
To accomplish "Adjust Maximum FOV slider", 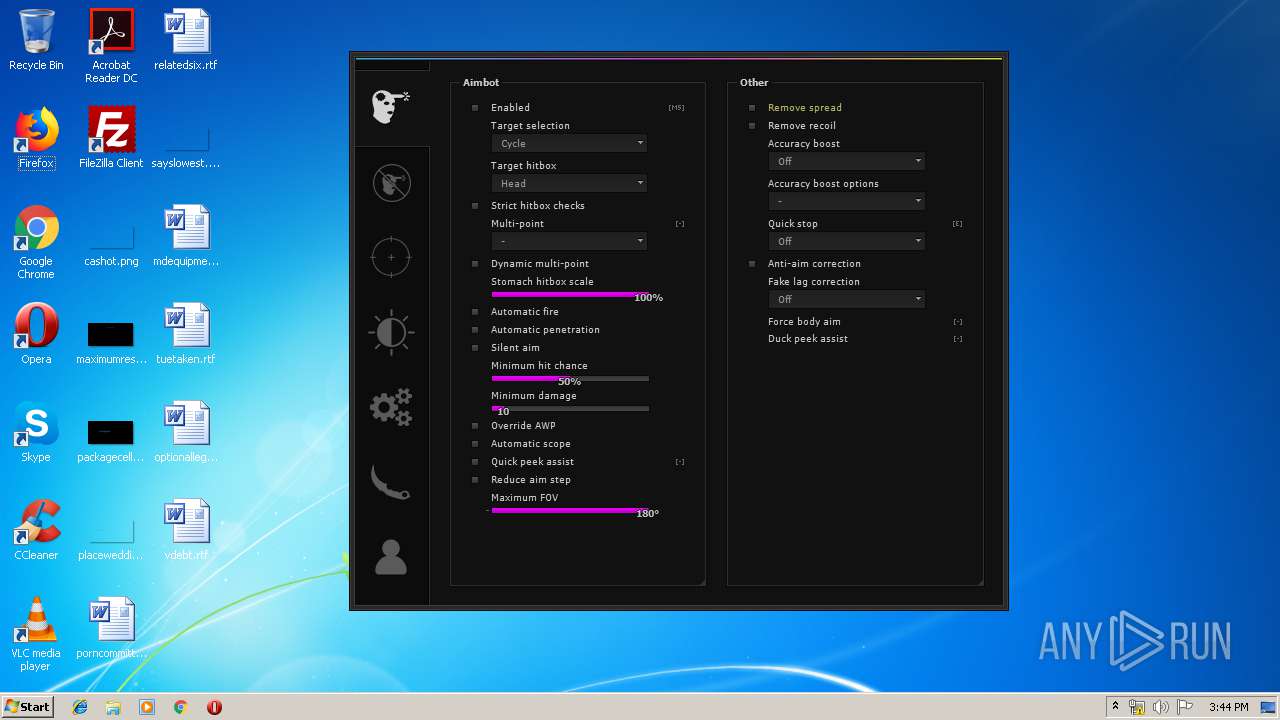I will click(570, 510).
